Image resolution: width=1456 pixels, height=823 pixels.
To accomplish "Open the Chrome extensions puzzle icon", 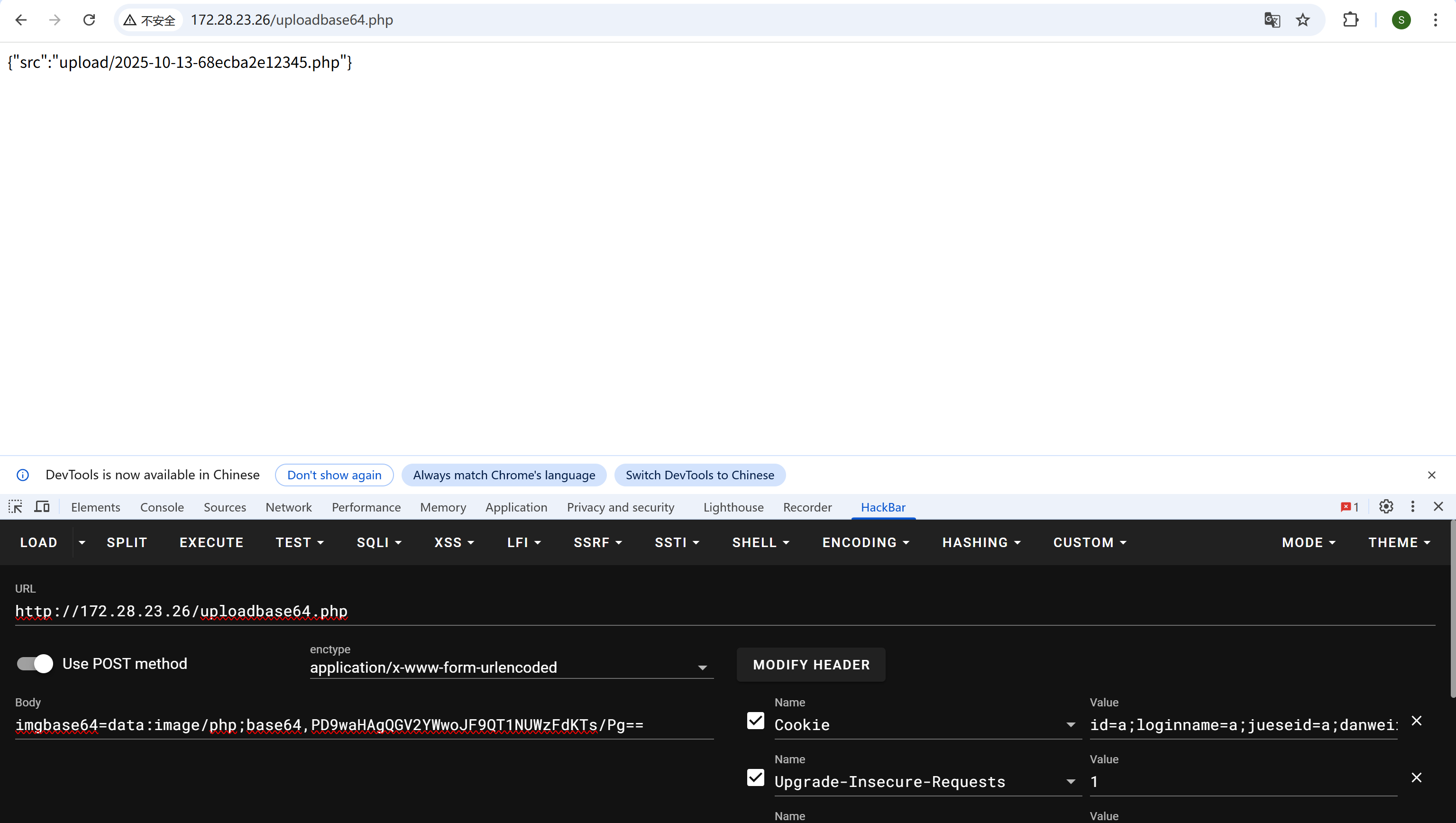I will (x=1350, y=20).
